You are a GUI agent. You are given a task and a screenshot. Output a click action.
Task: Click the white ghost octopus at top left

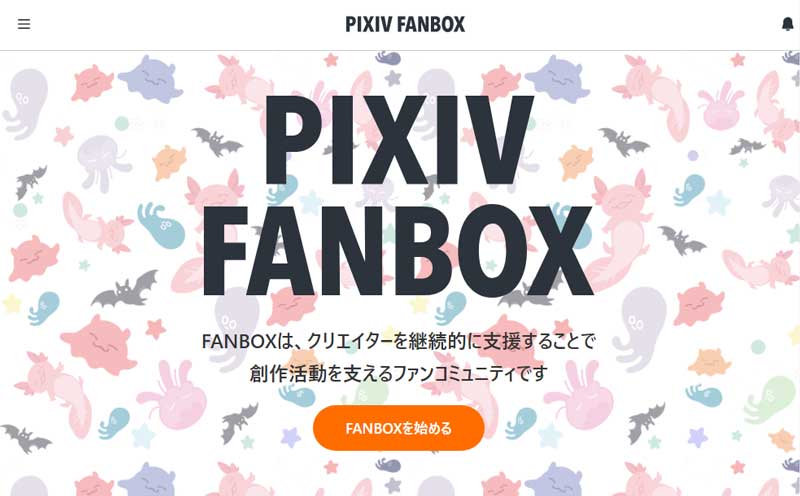pos(26,104)
